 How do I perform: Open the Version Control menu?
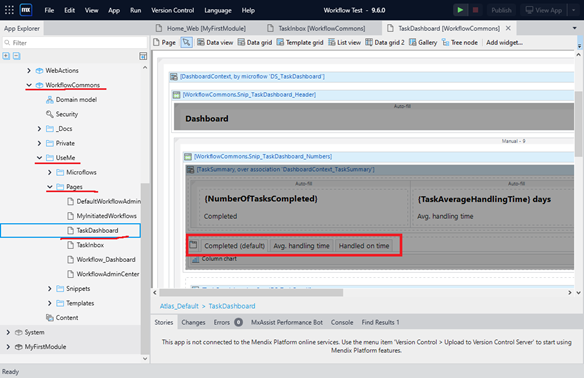(172, 10)
